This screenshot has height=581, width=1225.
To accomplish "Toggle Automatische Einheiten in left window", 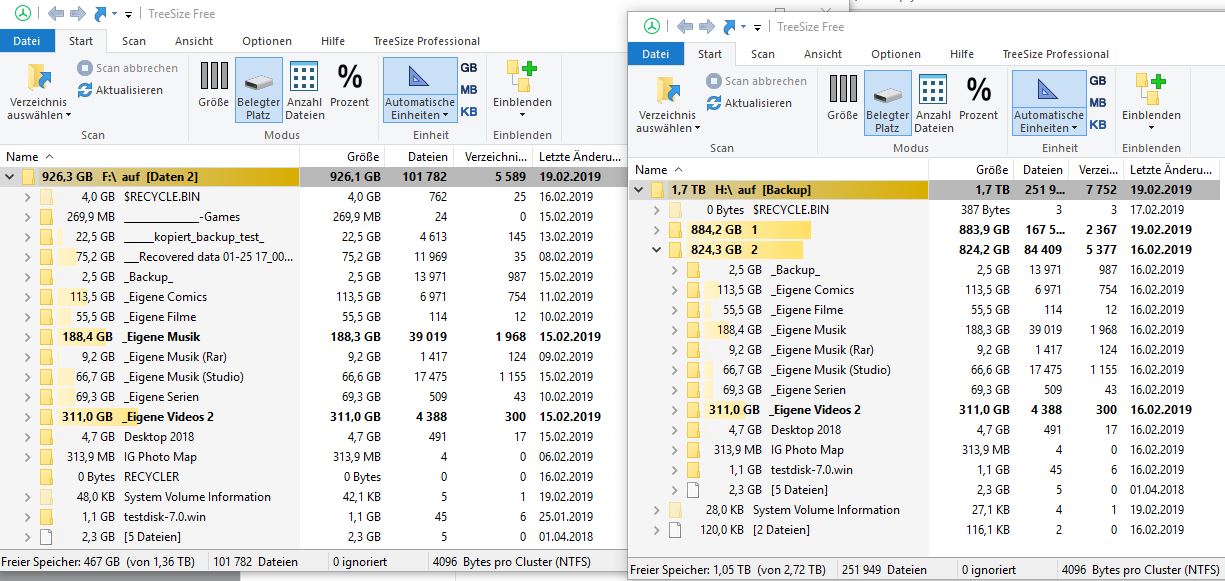I will coord(419,90).
